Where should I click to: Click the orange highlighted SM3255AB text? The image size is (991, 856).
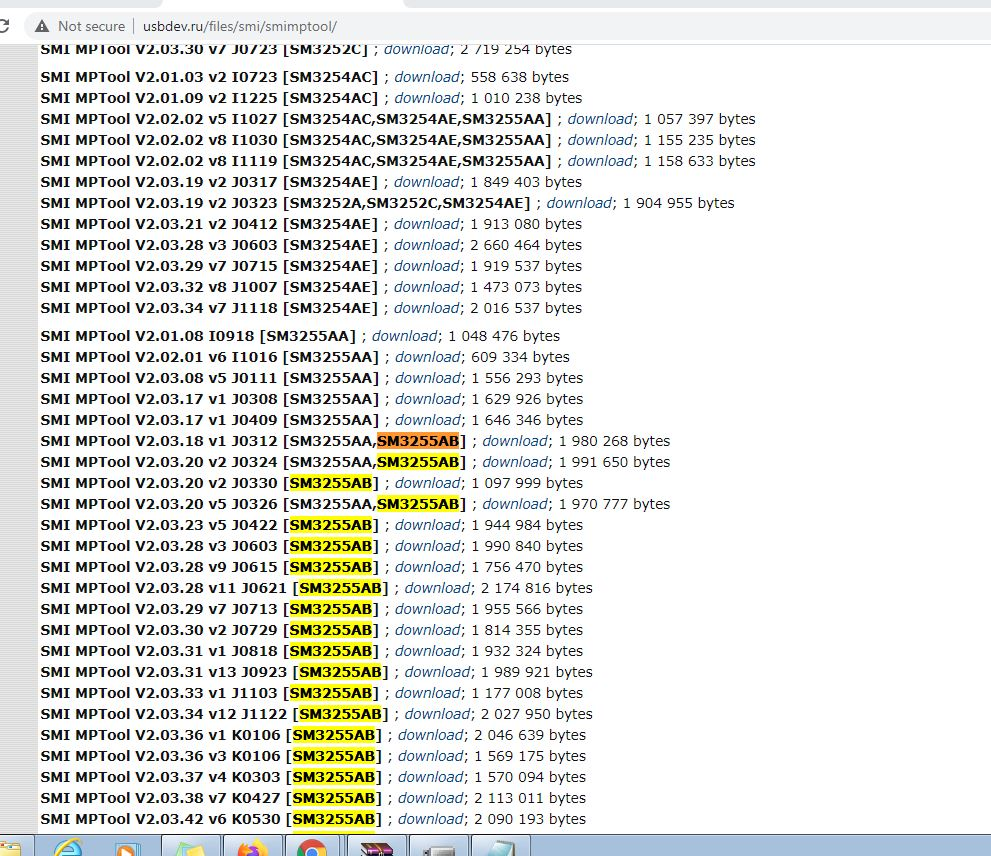[419, 441]
